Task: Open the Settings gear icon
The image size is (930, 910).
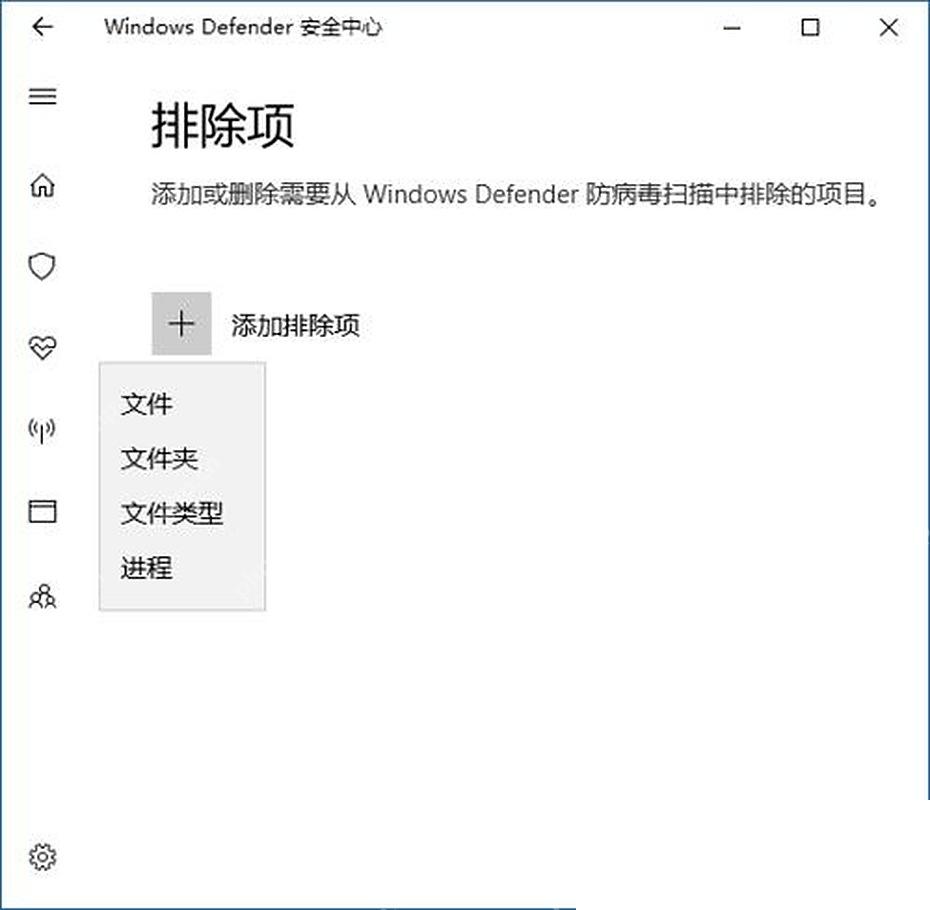Action: (43, 857)
